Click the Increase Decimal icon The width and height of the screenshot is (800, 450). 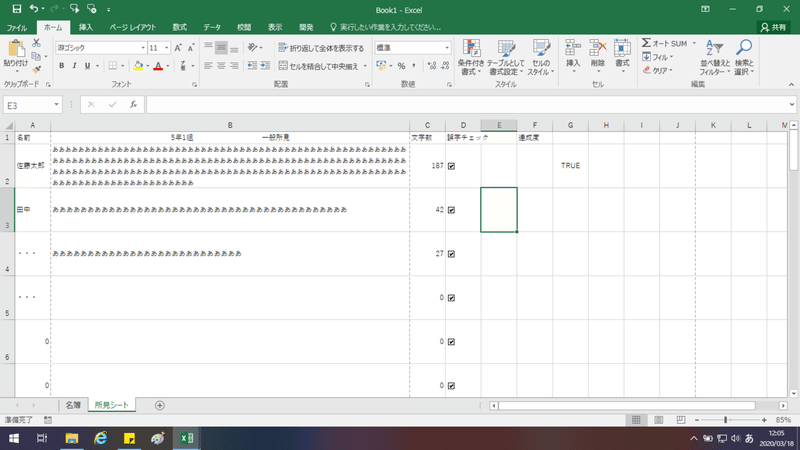click(x=432, y=66)
